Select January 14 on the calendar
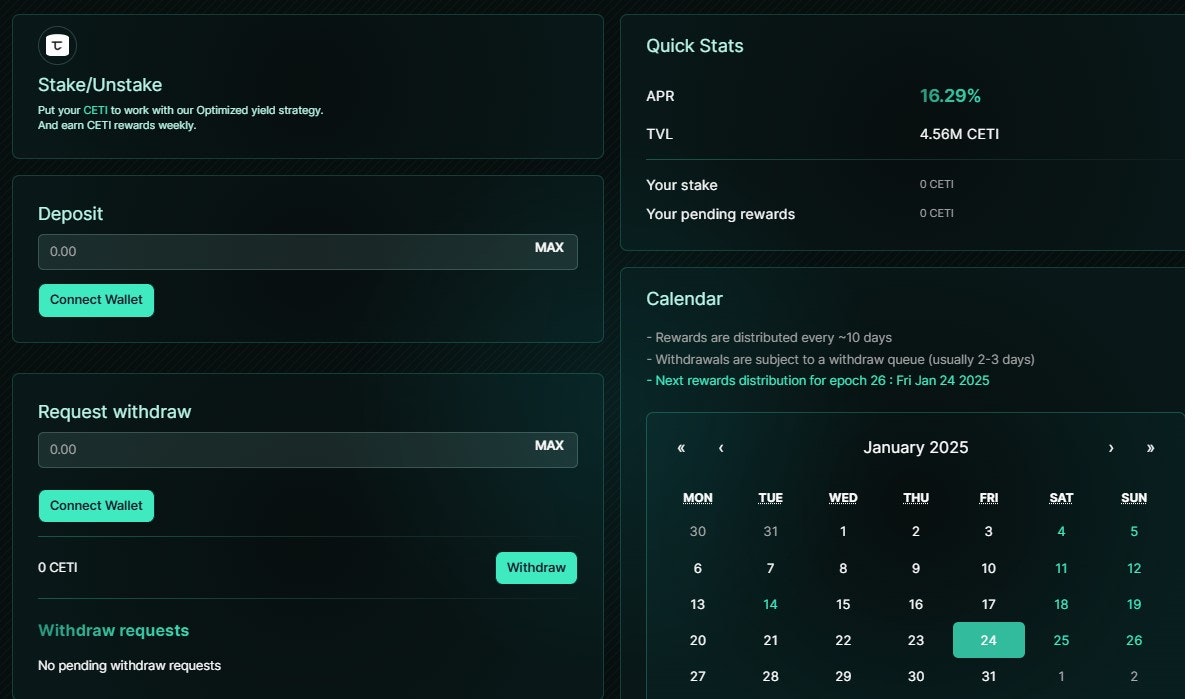The height and width of the screenshot is (699, 1193). [770, 604]
